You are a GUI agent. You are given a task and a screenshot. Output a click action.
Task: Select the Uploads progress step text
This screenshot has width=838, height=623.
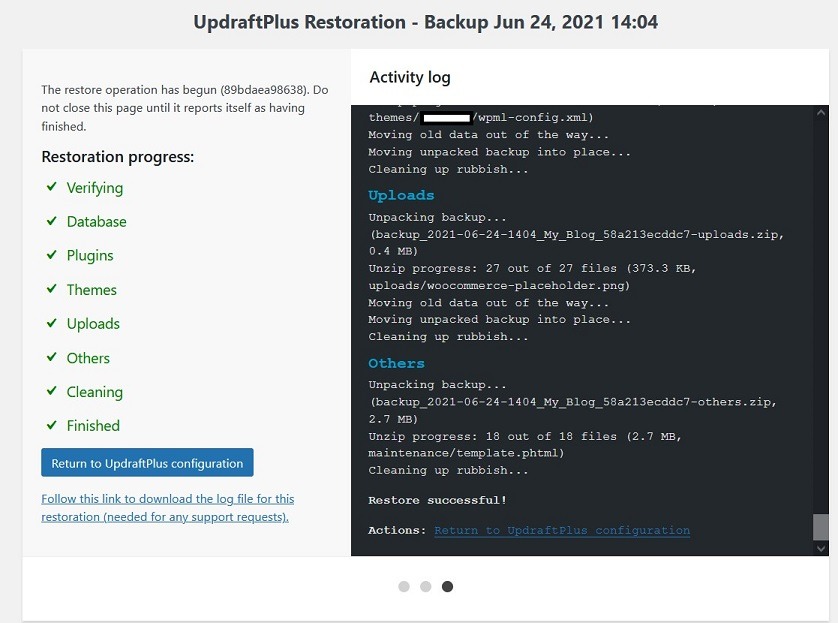coord(93,324)
